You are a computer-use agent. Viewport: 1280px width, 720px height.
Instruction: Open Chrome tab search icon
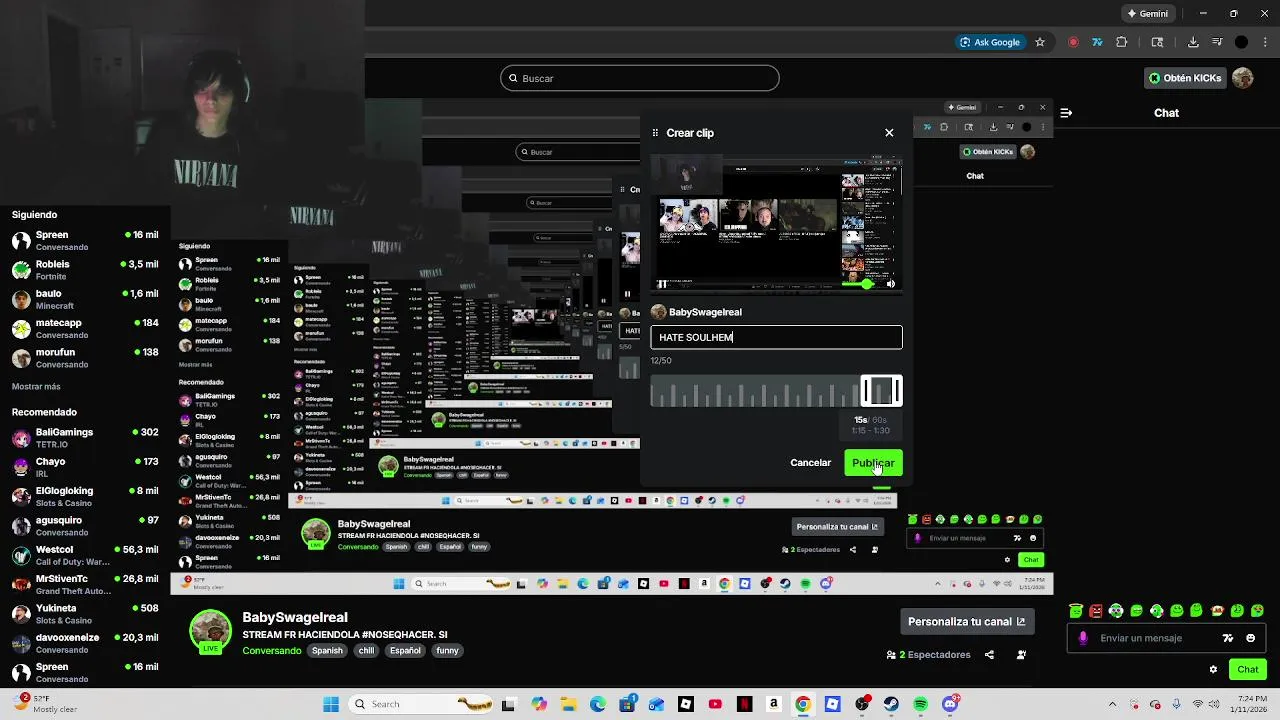(x=1157, y=42)
